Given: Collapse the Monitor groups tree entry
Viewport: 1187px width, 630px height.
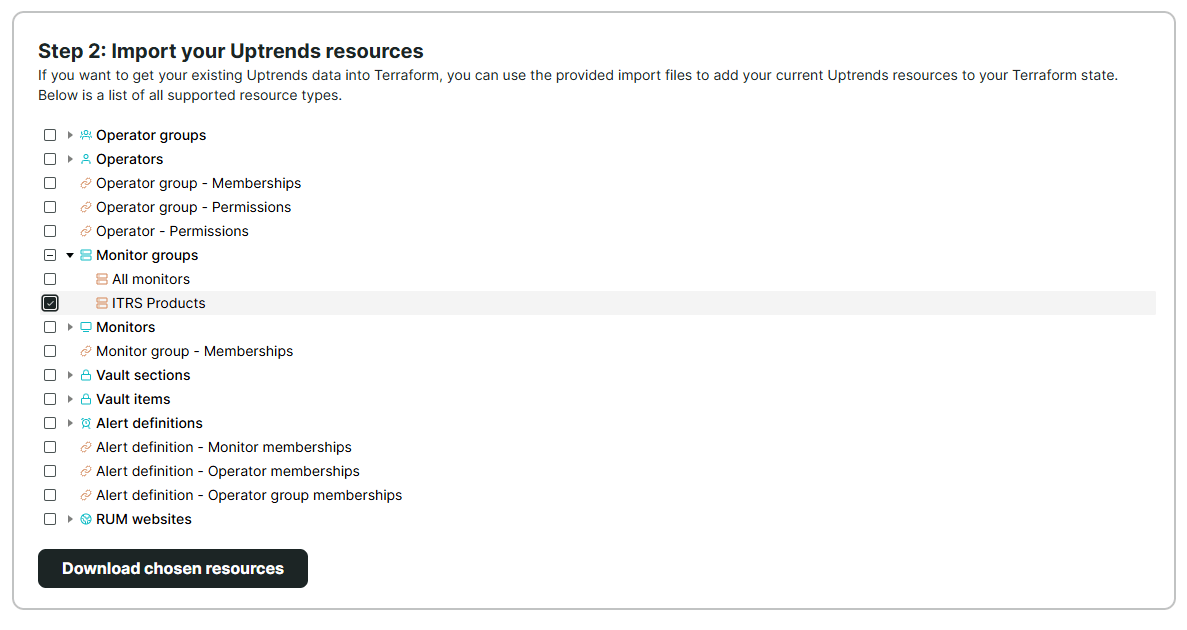Looking at the screenshot, I should point(69,254).
